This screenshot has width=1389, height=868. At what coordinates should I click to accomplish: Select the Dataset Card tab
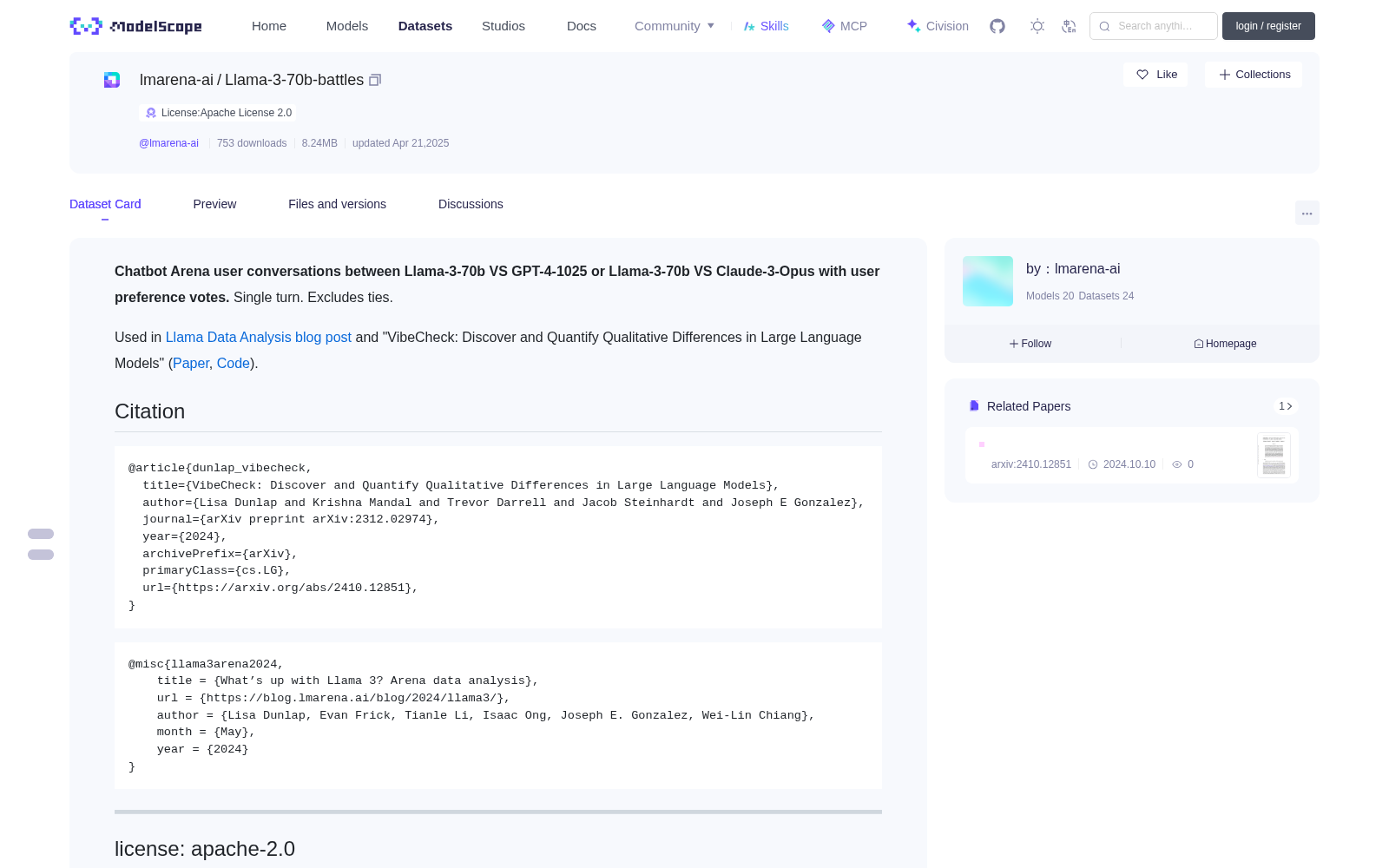(105, 204)
